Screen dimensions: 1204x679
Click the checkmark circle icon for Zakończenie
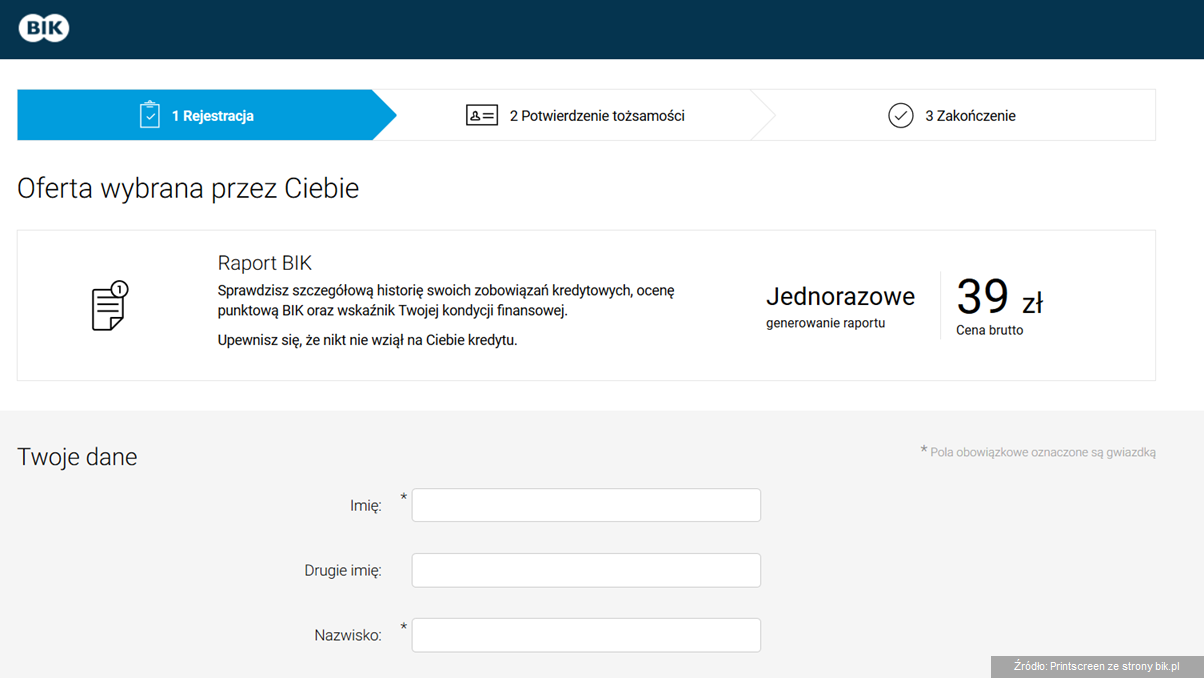[901, 115]
